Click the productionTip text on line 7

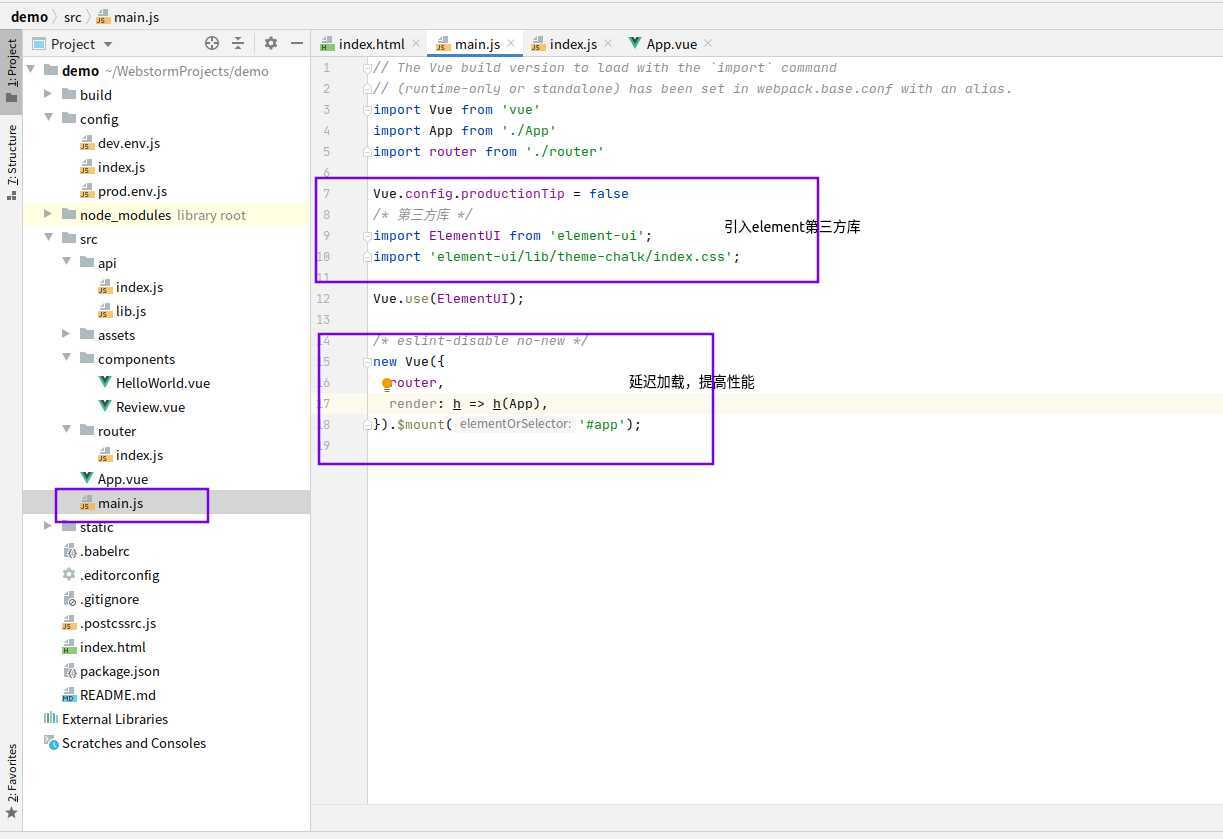tap(513, 194)
